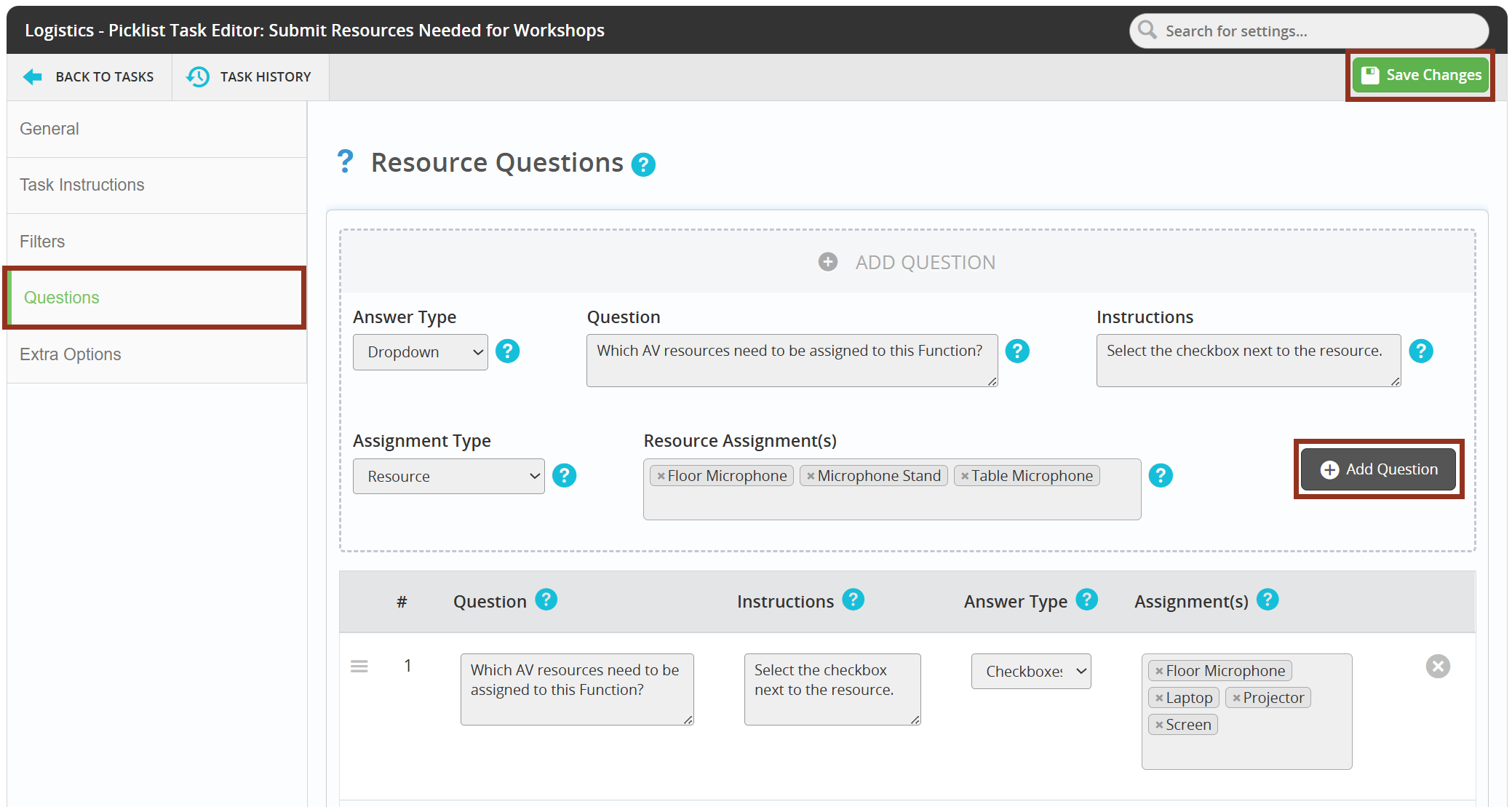Open row 1 Checkboxes answer type dropdown
Screen dimensions: 1512x807
(1030, 672)
